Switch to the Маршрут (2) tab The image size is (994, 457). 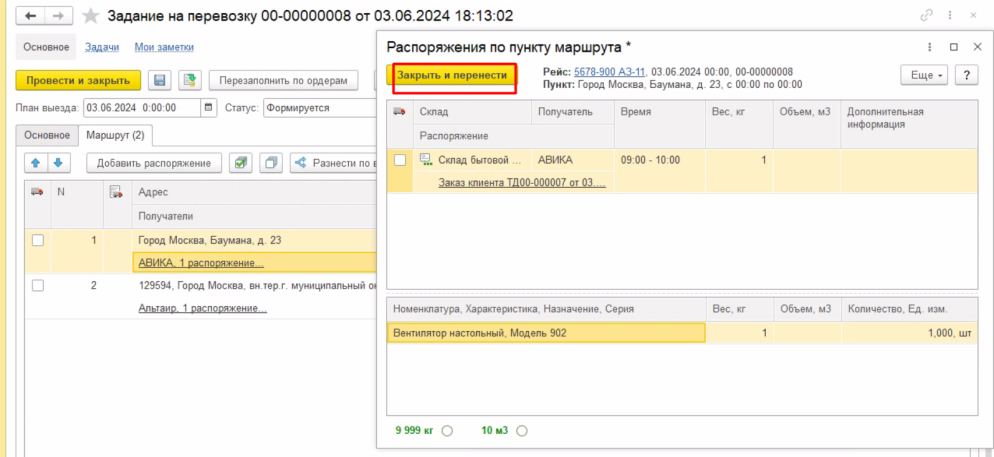tap(115, 135)
